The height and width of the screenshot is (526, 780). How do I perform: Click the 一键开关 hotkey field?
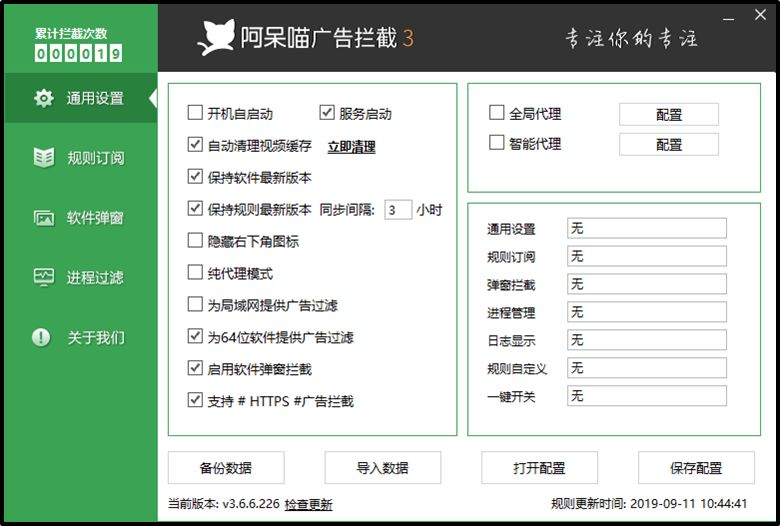[x=647, y=395]
